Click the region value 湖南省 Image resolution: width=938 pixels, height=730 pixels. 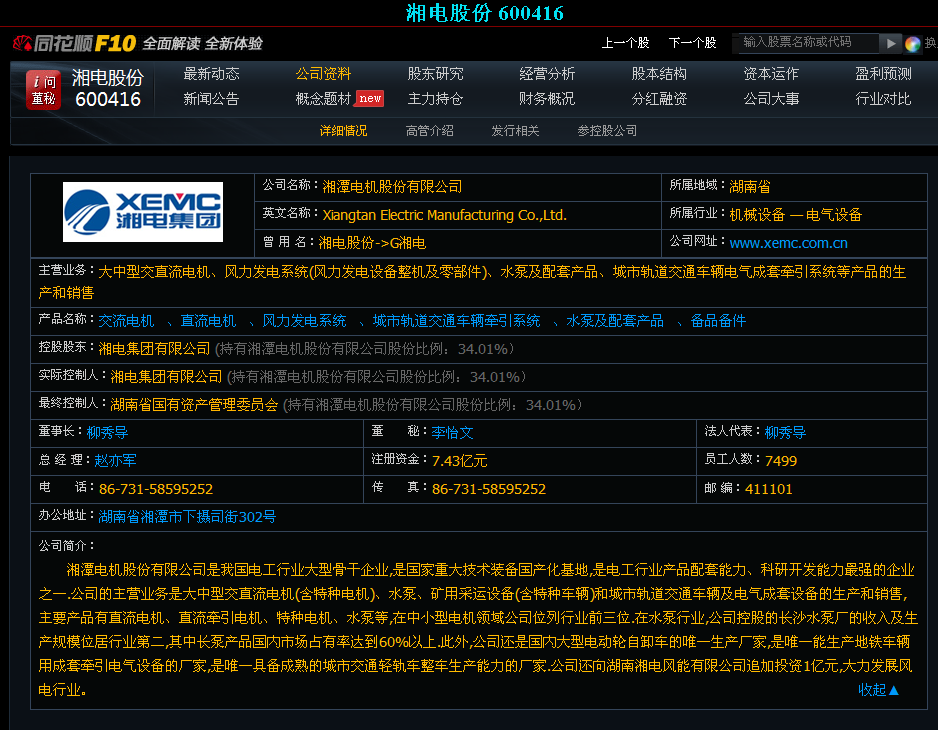750,187
